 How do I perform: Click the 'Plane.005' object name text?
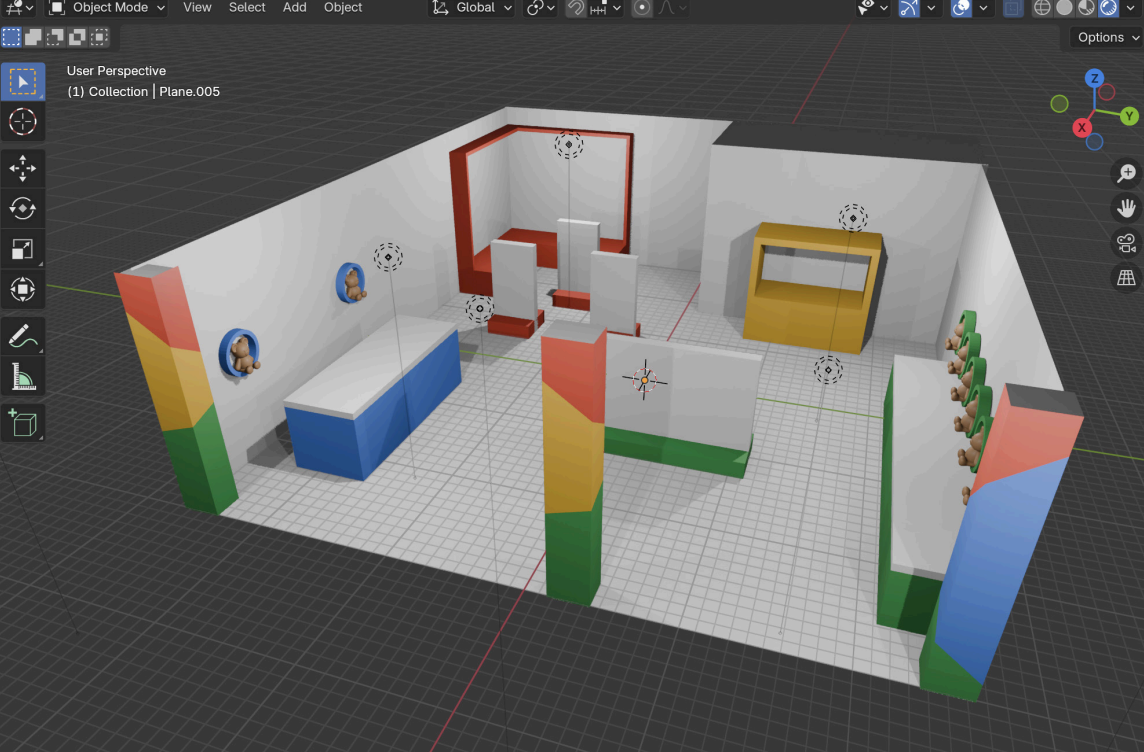(x=190, y=92)
